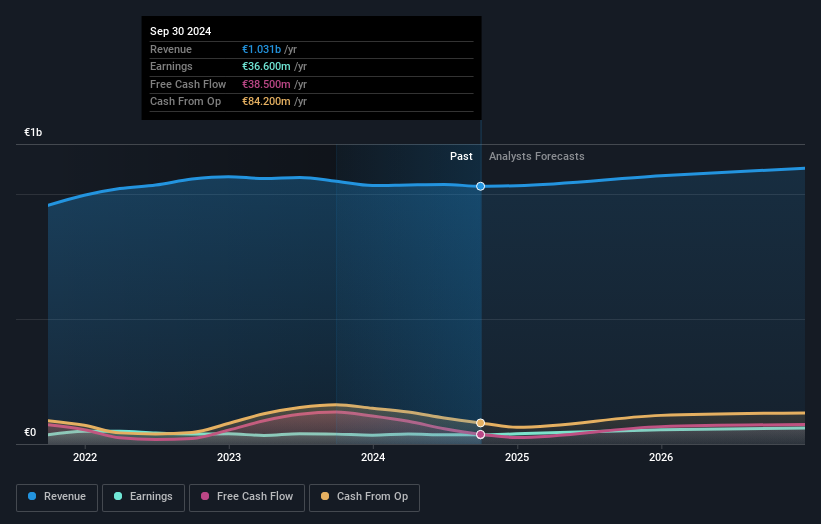The height and width of the screenshot is (524, 821).
Task: Click the €36.600m earnings value
Action: pos(266,66)
